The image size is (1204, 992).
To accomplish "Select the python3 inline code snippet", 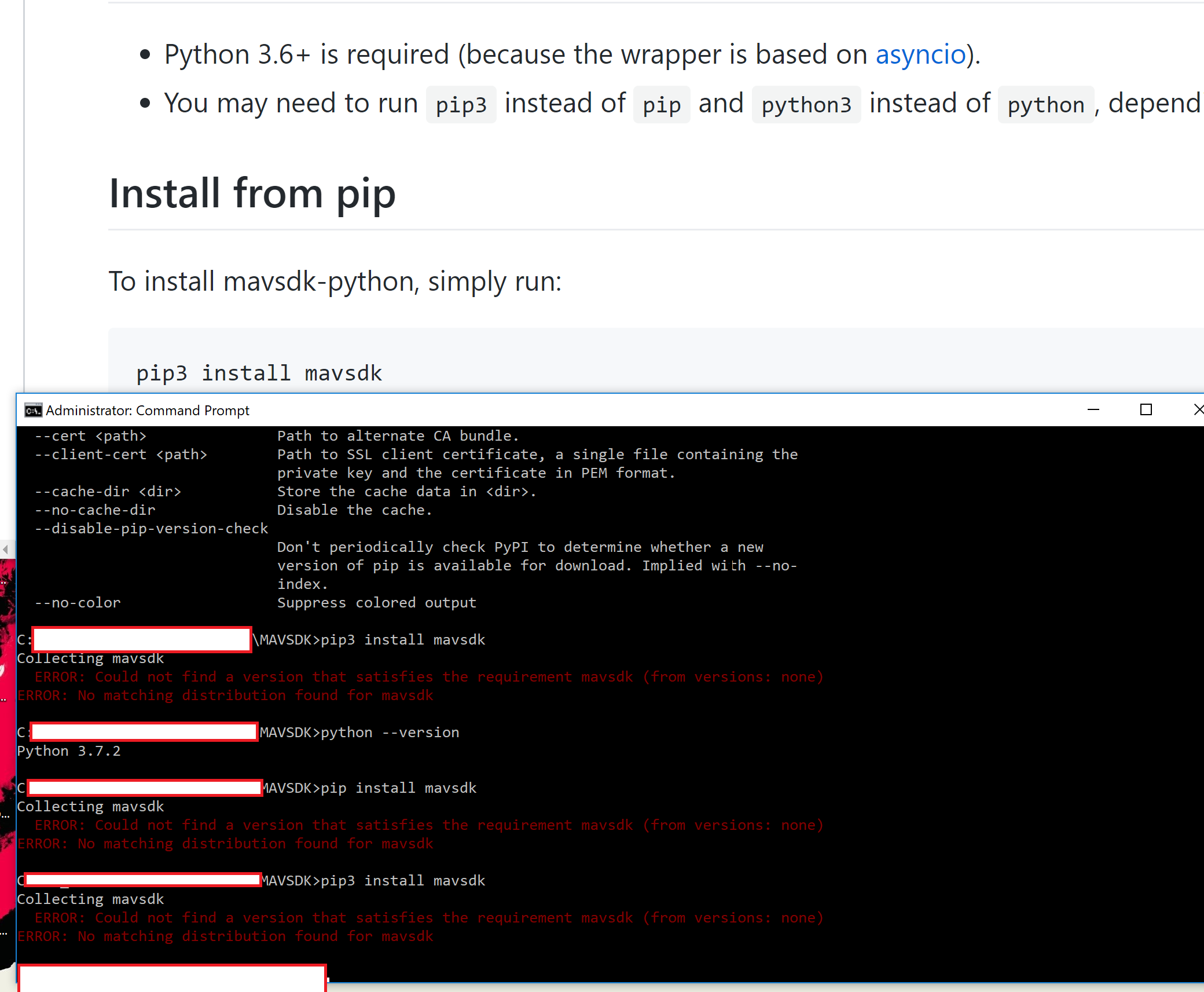I will point(806,104).
